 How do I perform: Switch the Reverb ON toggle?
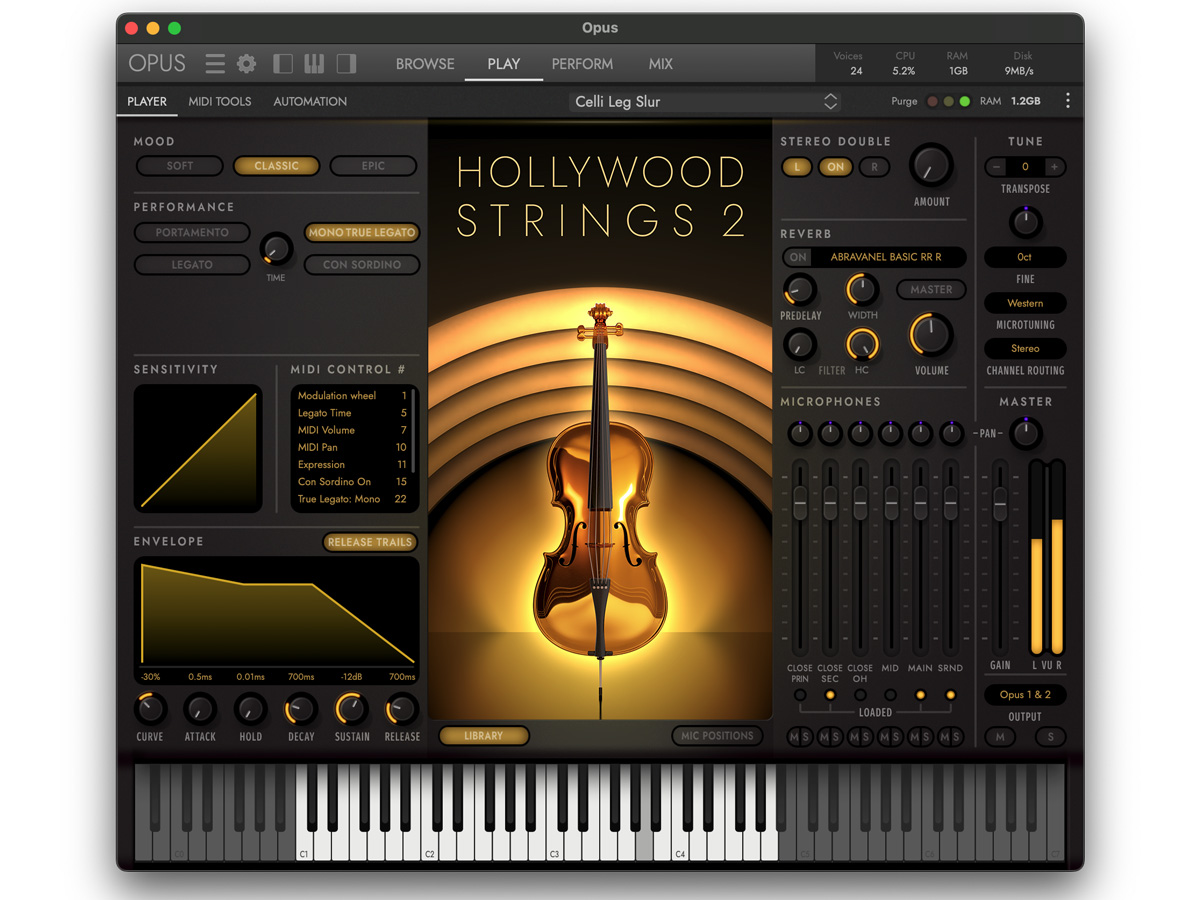click(798, 257)
